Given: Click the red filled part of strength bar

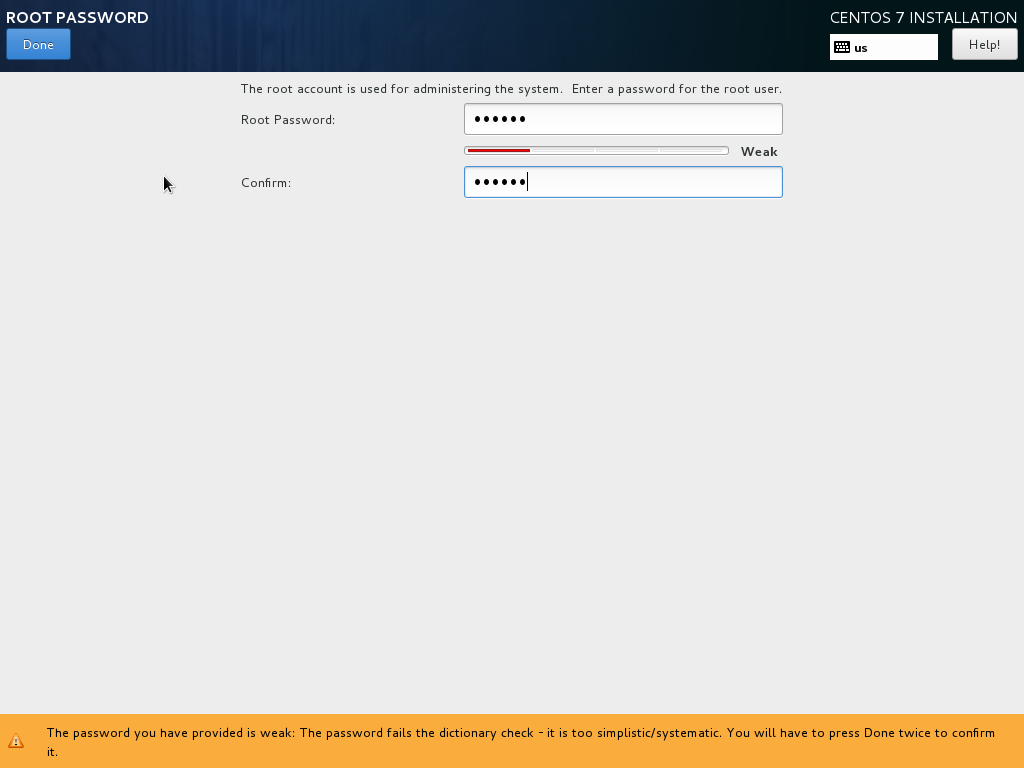Looking at the screenshot, I should coord(498,151).
